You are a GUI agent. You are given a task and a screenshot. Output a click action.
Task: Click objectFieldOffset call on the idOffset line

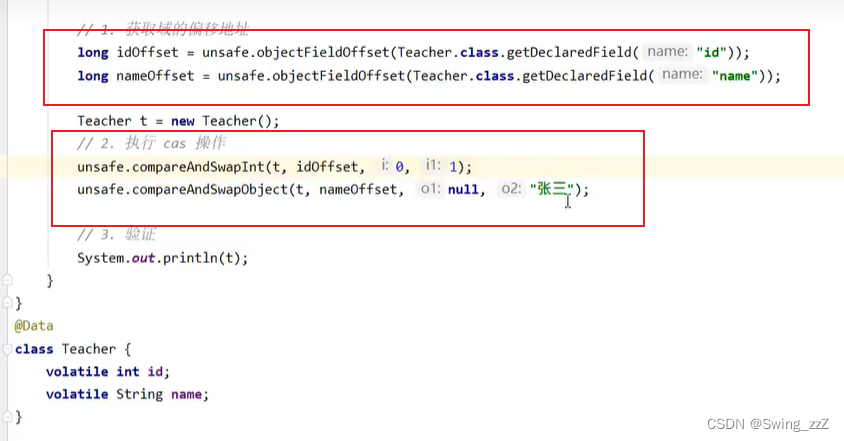click(322, 52)
